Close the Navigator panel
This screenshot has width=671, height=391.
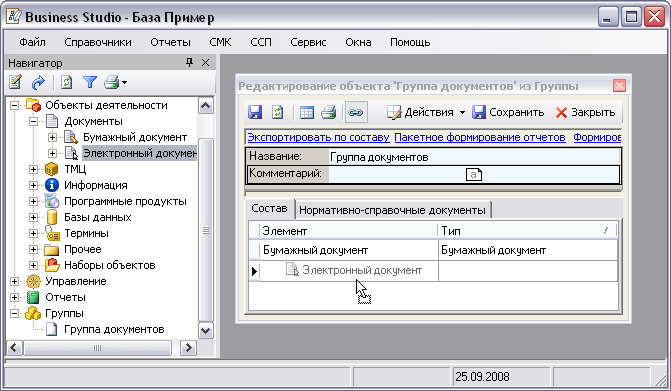coord(205,63)
